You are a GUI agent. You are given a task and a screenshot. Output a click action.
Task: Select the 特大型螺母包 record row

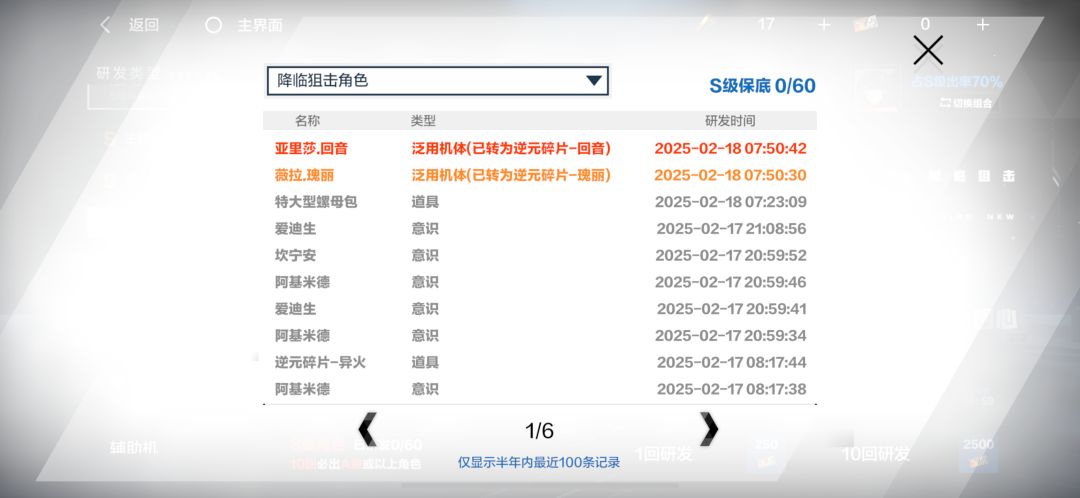pyautogui.click(x=540, y=202)
